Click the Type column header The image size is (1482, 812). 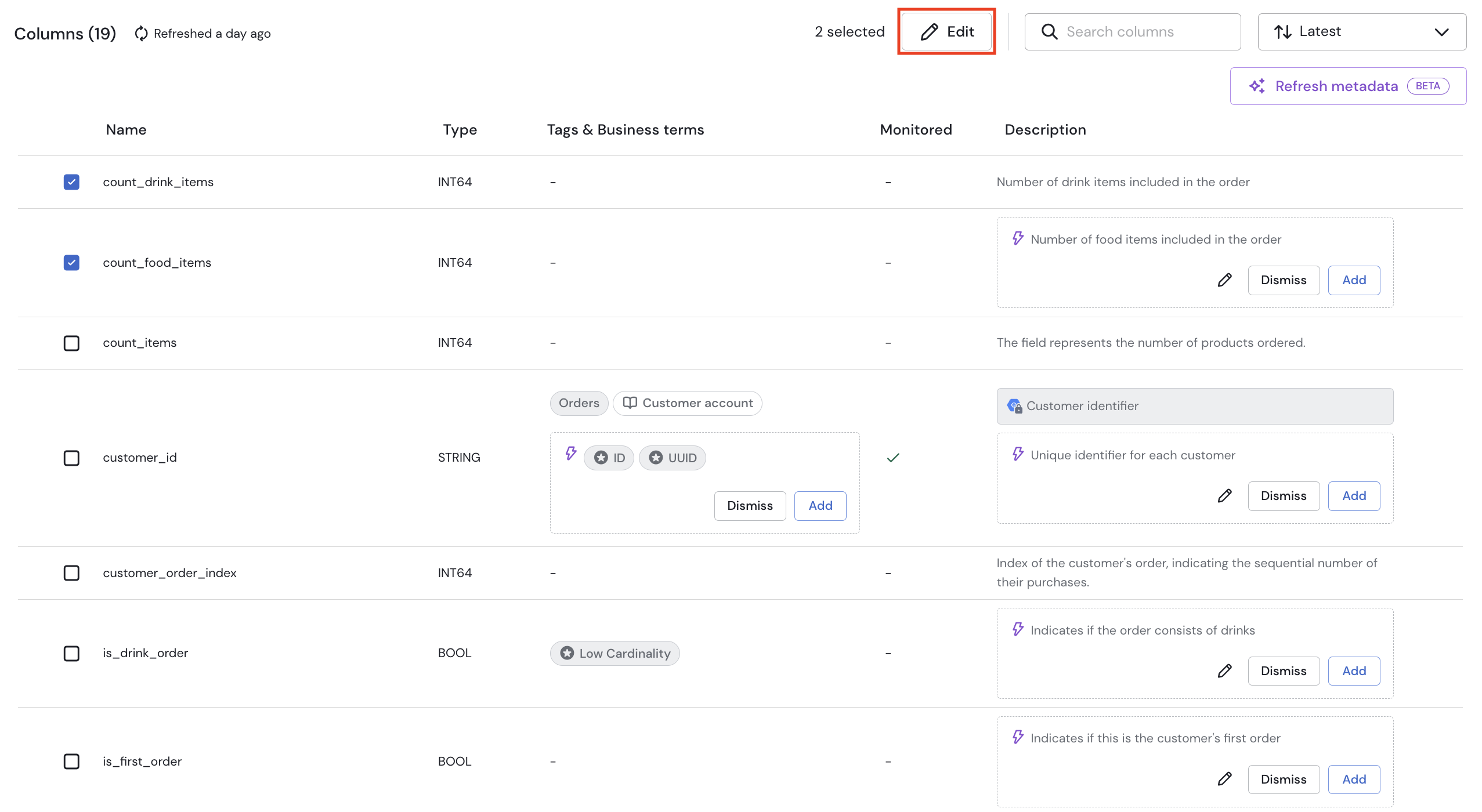460,130
